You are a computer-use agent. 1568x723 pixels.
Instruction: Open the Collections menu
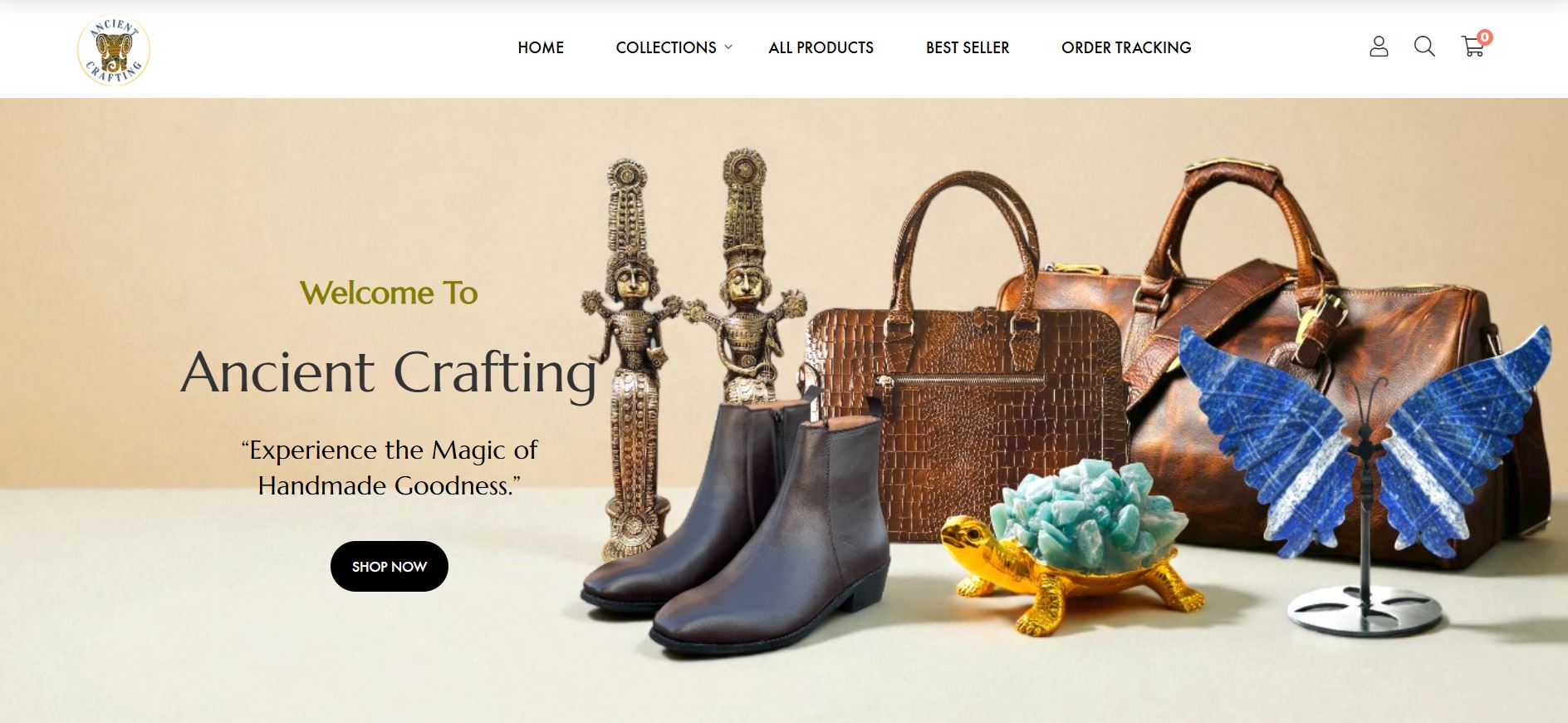pyautogui.click(x=666, y=47)
